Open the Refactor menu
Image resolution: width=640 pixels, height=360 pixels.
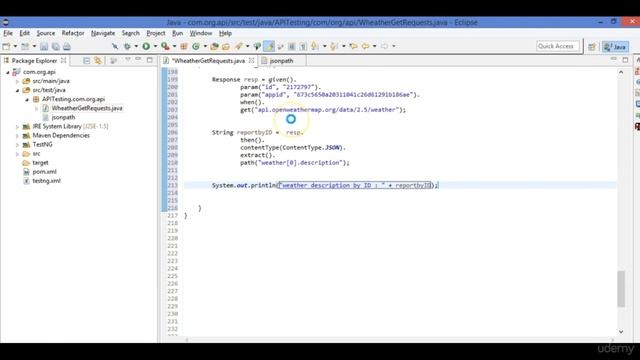[x=73, y=33]
